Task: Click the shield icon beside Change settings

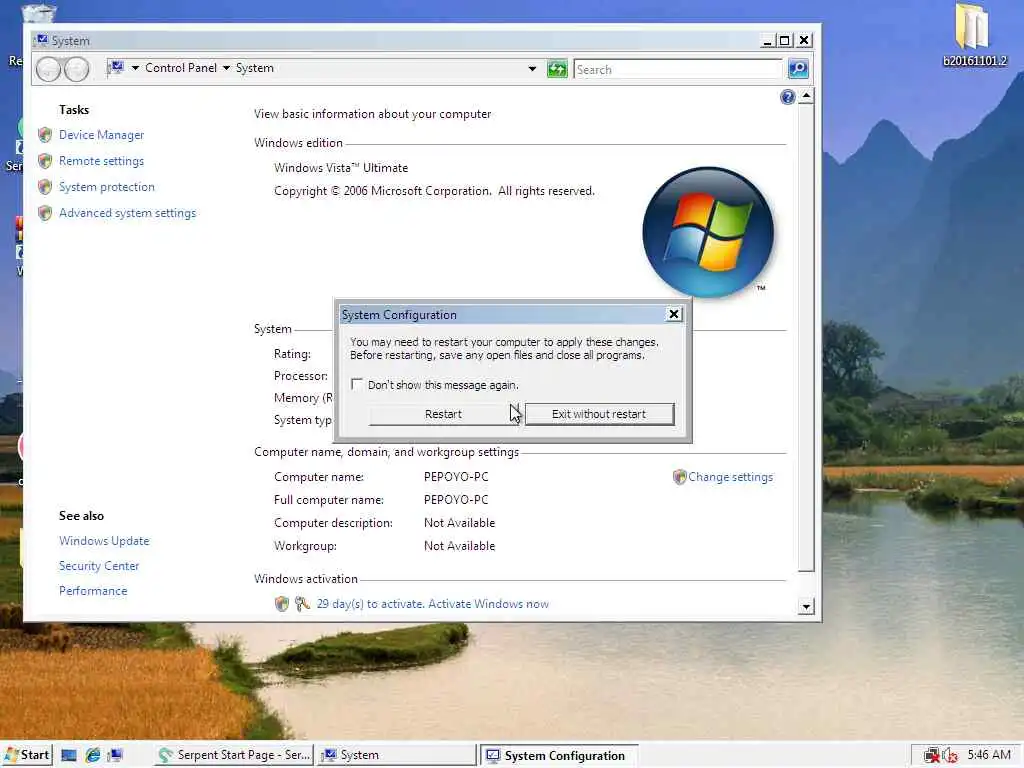Action: (x=679, y=477)
